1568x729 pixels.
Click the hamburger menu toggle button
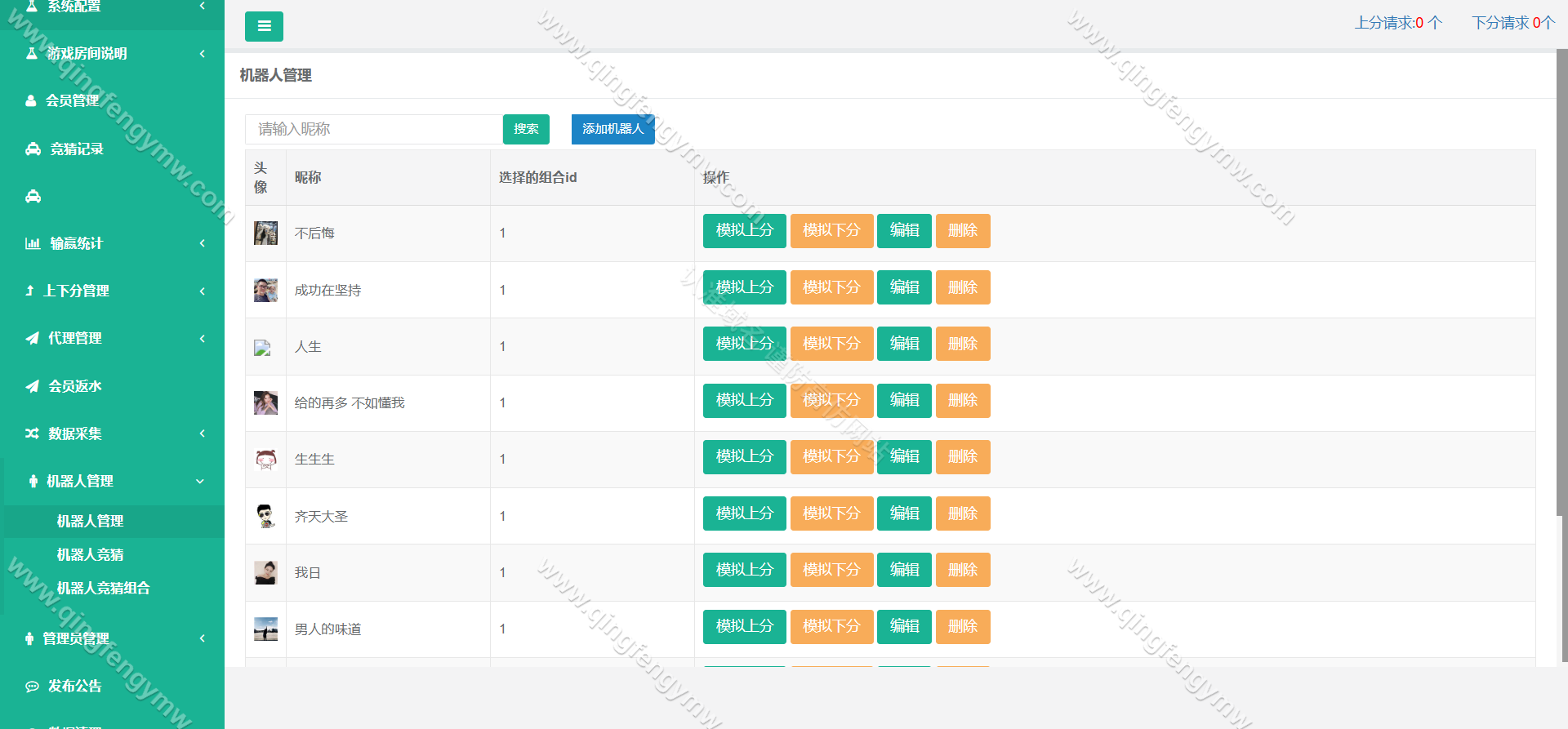coord(264,26)
